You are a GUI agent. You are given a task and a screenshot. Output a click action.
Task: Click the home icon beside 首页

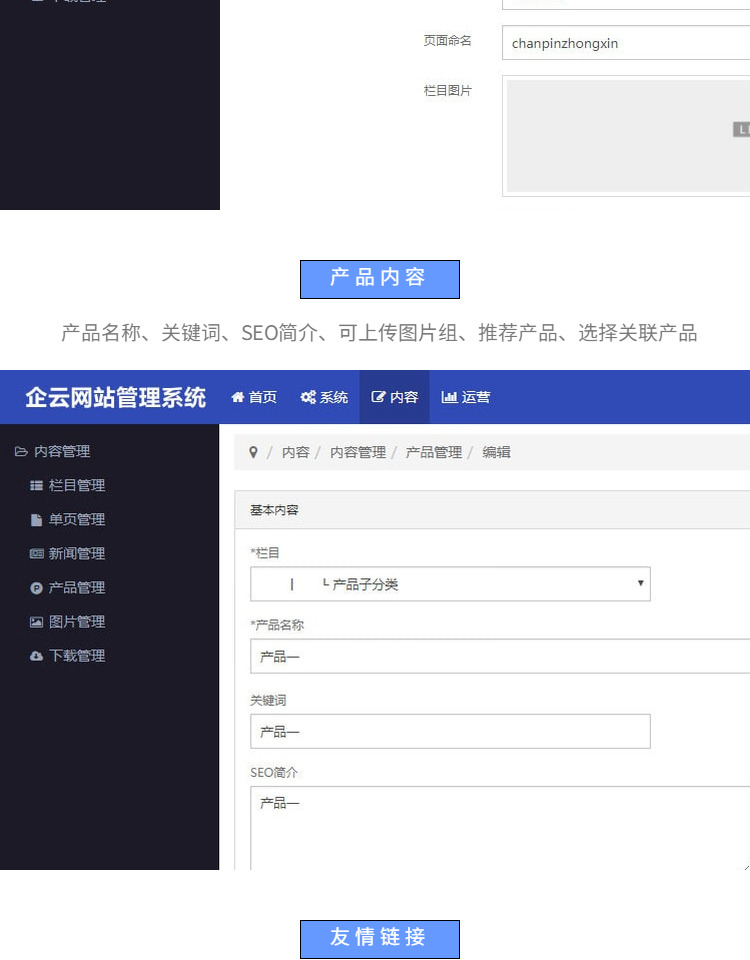(x=238, y=397)
